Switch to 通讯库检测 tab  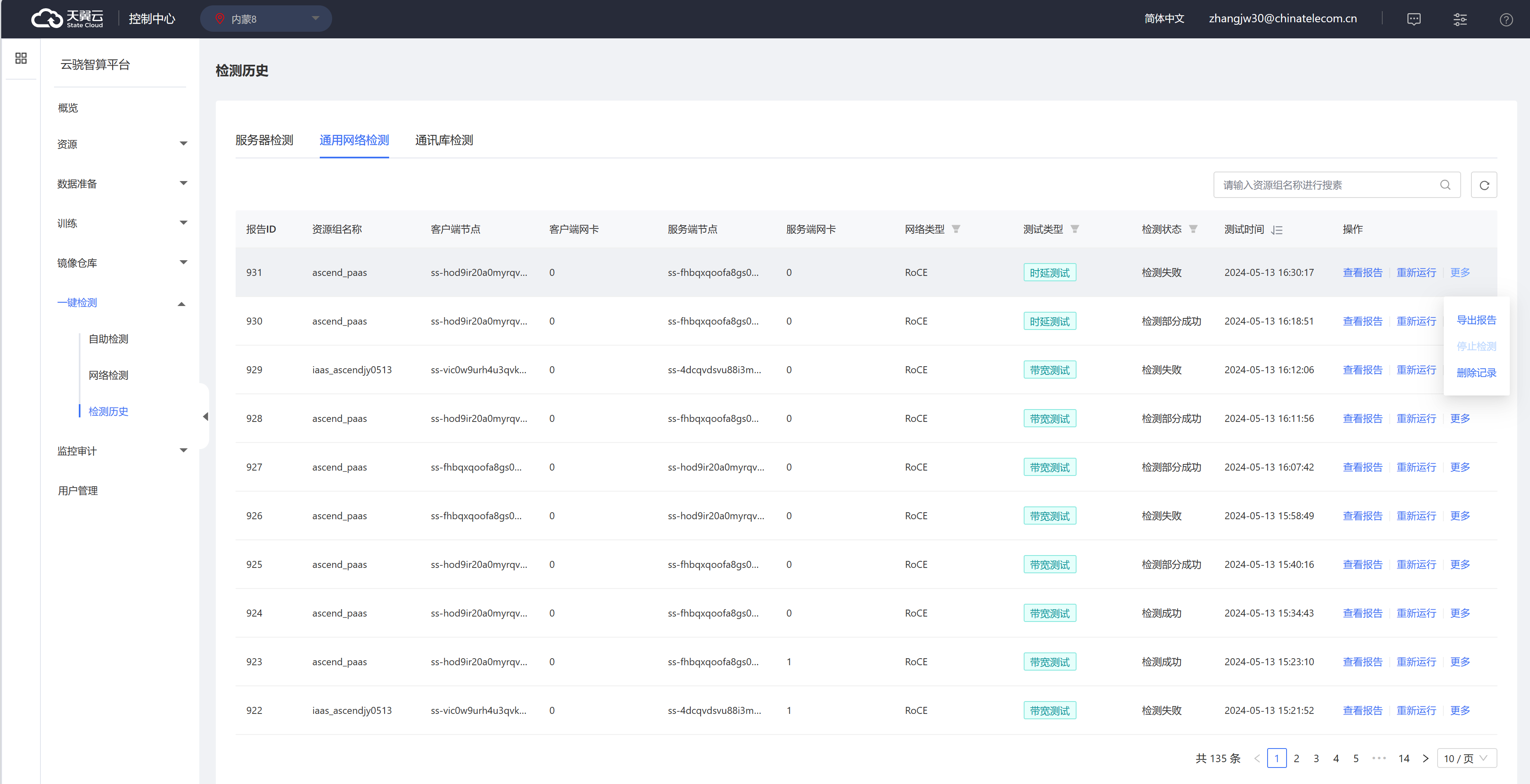click(x=444, y=140)
